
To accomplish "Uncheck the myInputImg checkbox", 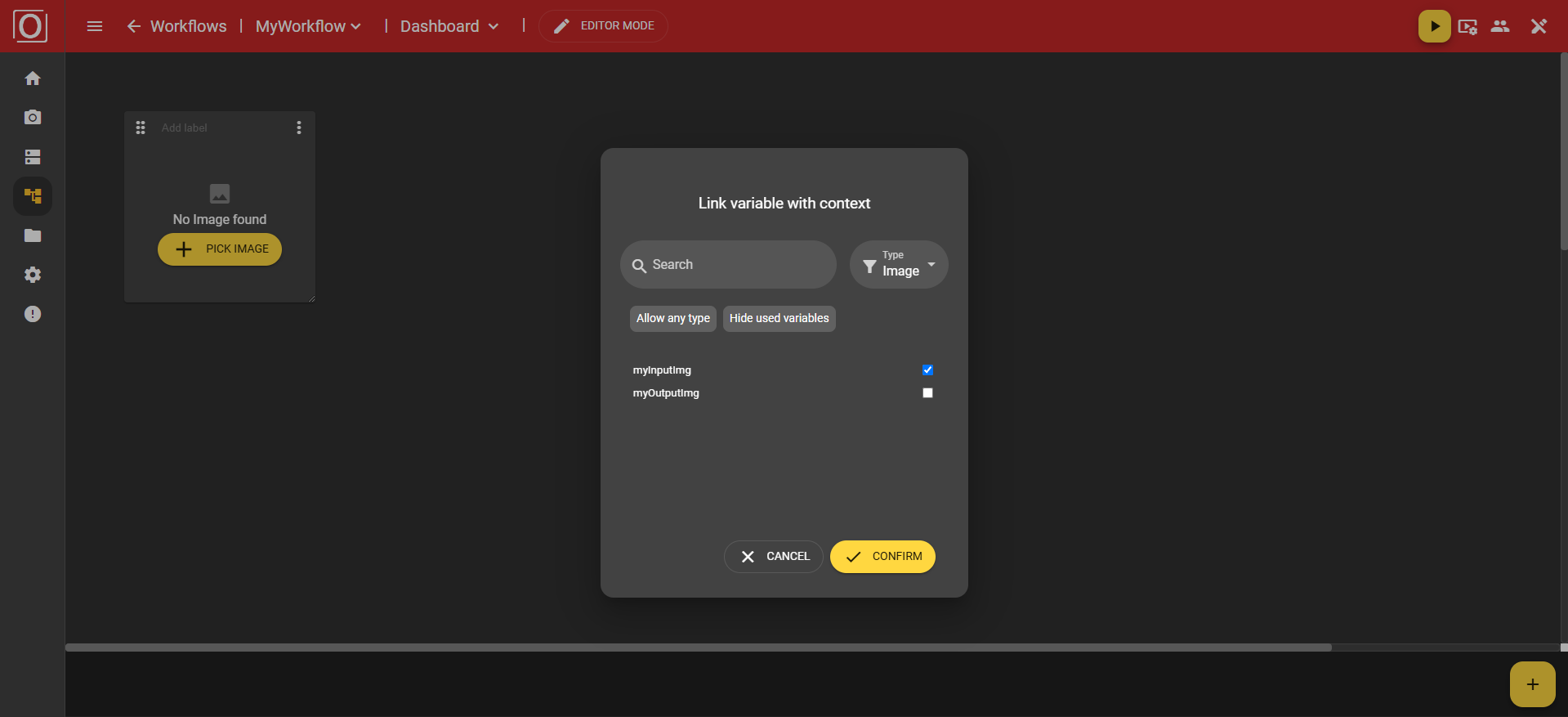I will coord(927,370).
